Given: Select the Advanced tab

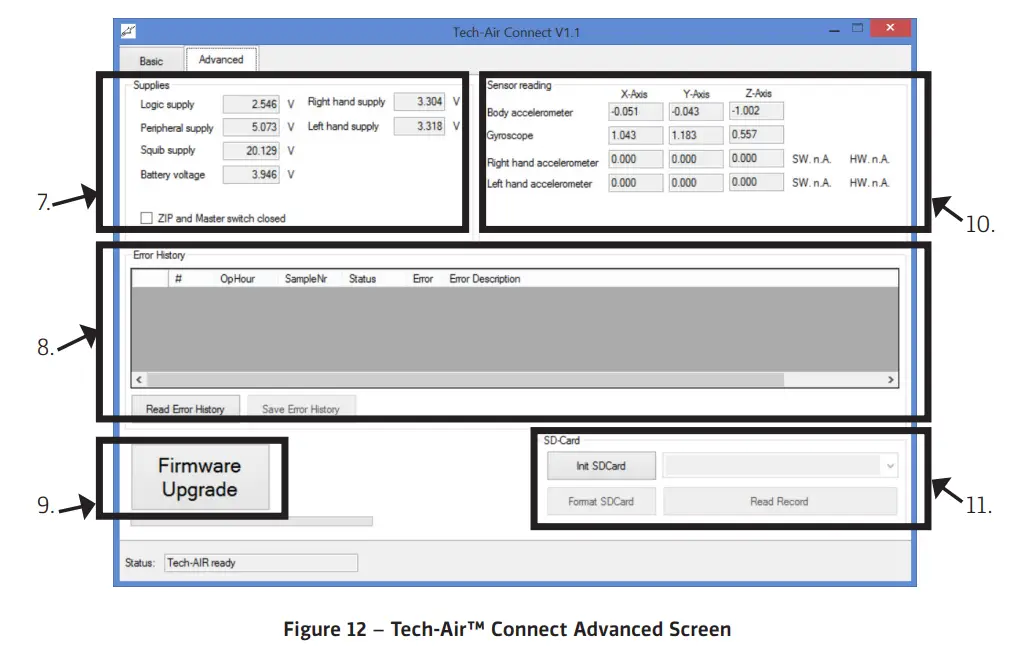Looking at the screenshot, I should pyautogui.click(x=221, y=60).
